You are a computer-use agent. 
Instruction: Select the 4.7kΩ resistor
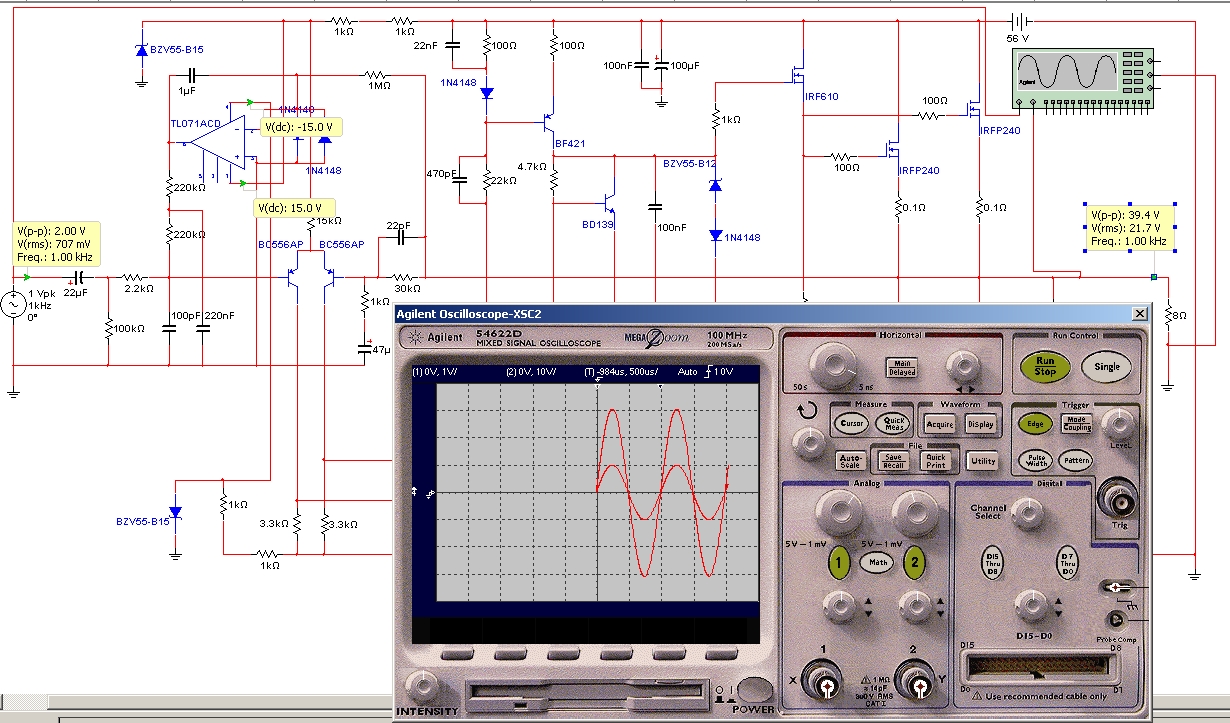pos(553,180)
